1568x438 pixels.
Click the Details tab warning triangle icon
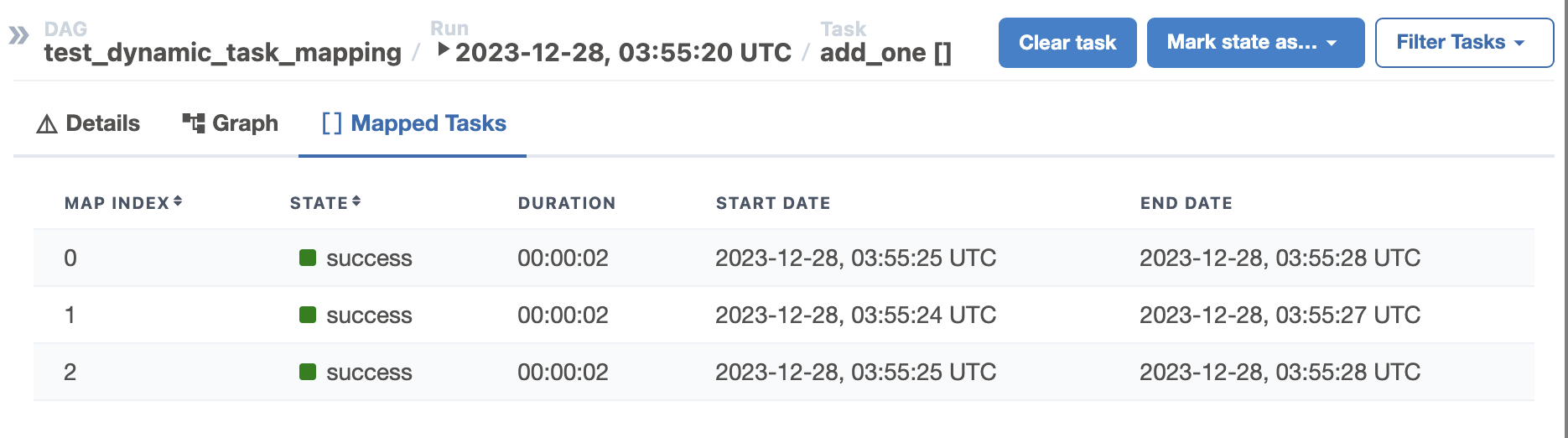(x=47, y=124)
